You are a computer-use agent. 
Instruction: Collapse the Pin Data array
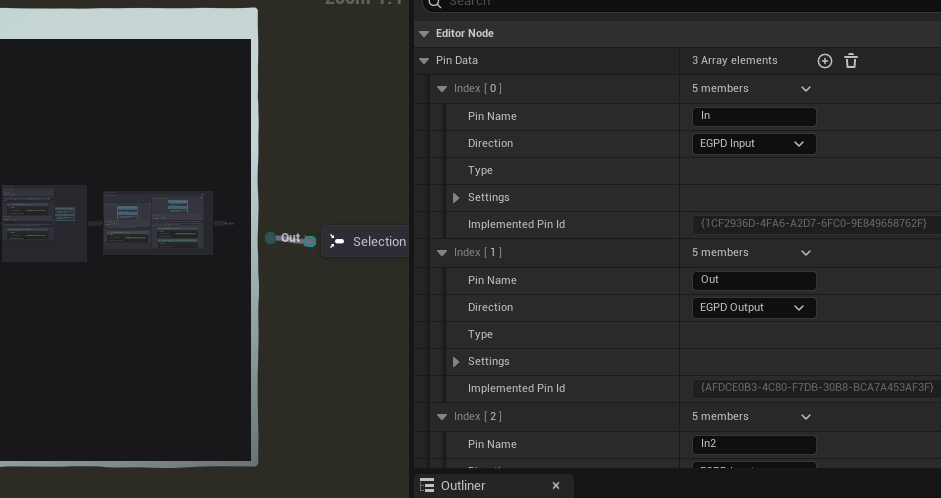pos(424,61)
